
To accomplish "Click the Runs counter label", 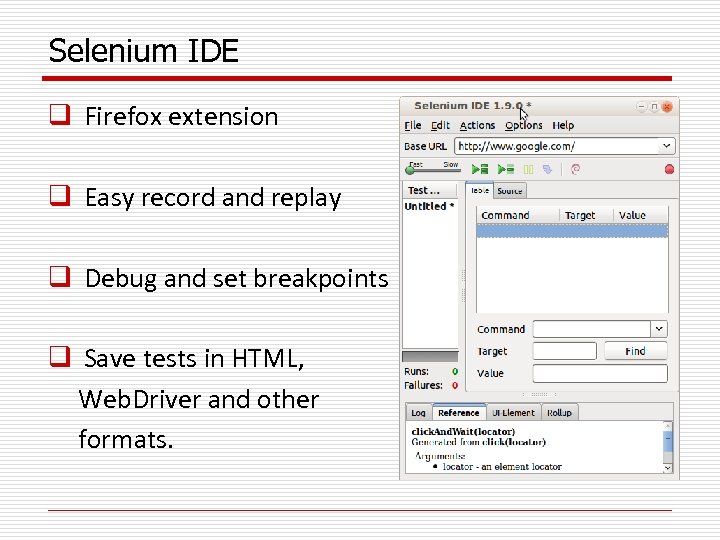I will [416, 371].
